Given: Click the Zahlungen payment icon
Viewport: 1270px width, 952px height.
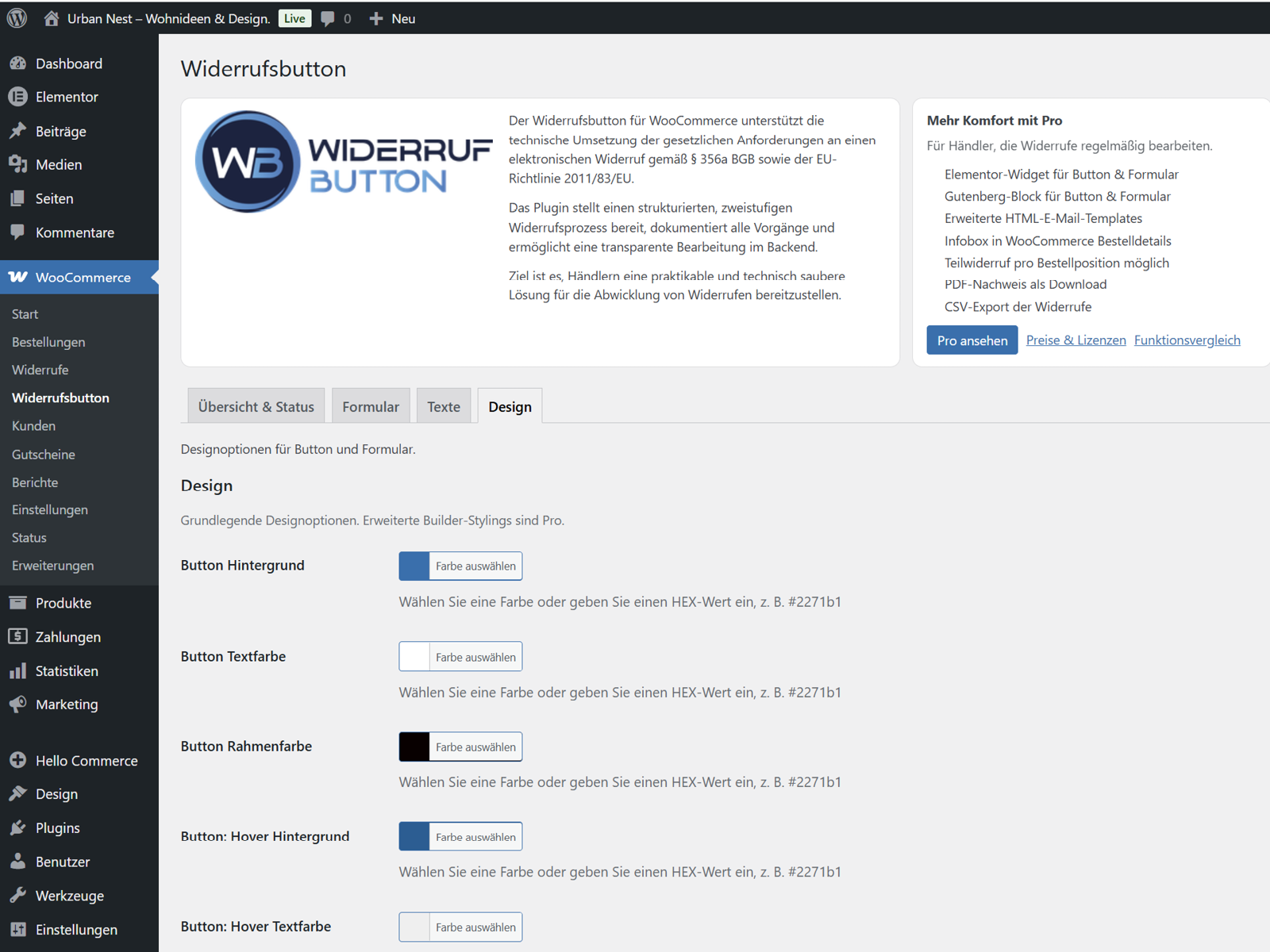Looking at the screenshot, I should tap(17, 636).
